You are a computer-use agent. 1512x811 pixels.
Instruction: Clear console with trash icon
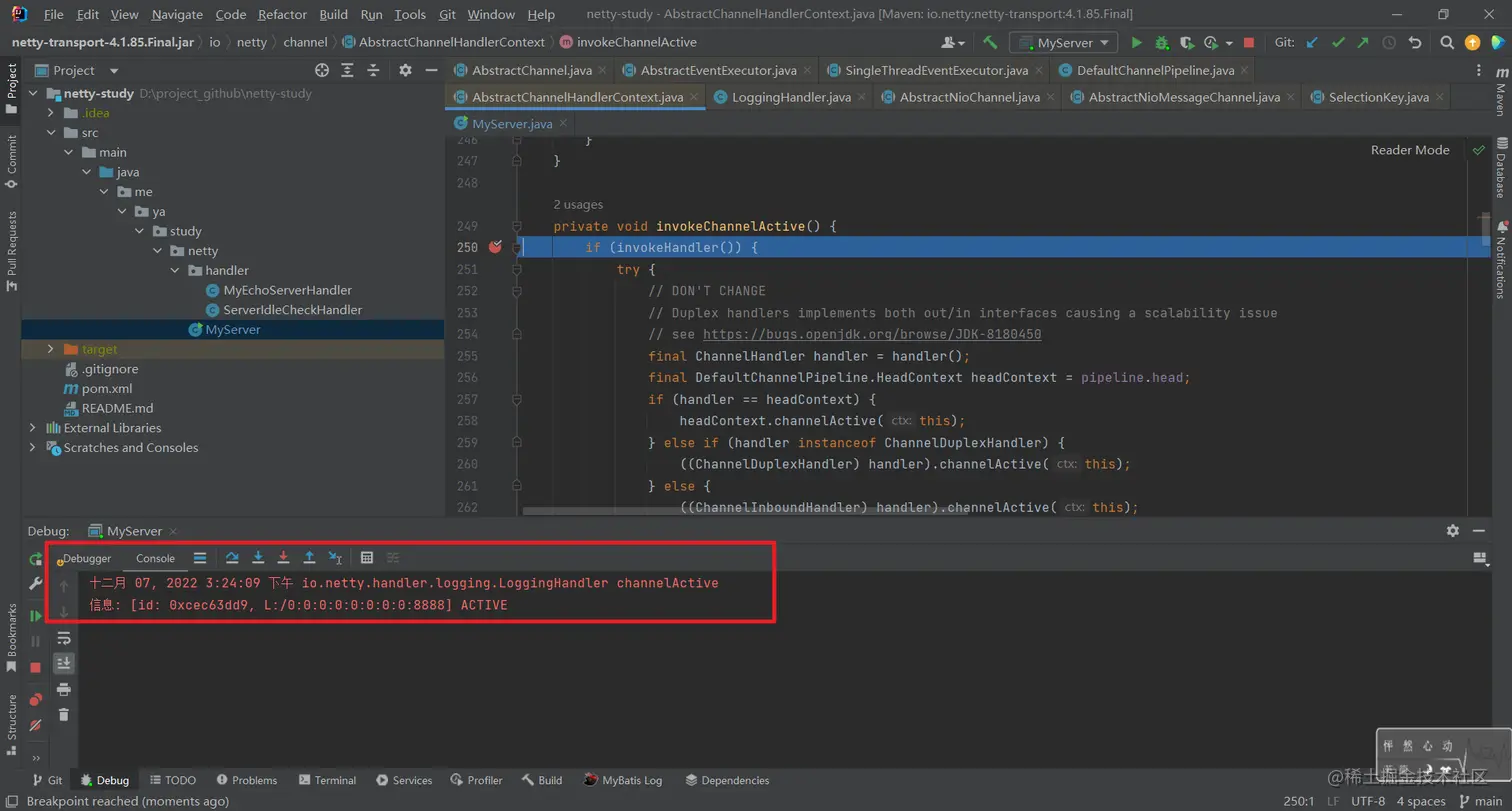point(64,714)
